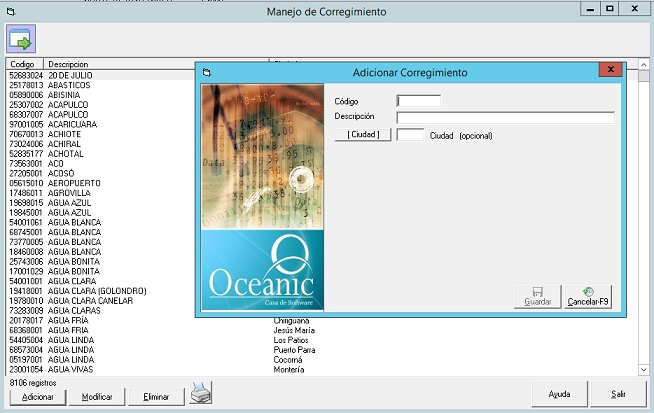
Task: Click the system icon in Manejo de Corregimiento title bar
Action: coord(11,11)
